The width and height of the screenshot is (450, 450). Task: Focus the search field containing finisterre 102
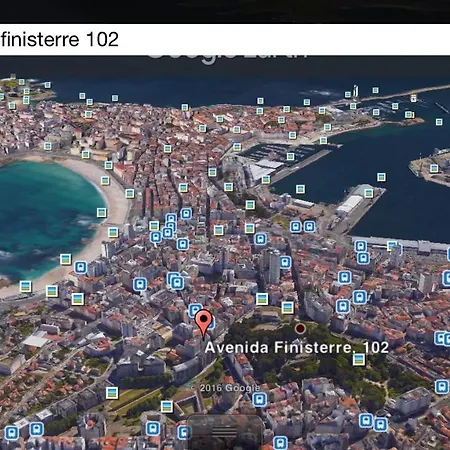coord(225,39)
